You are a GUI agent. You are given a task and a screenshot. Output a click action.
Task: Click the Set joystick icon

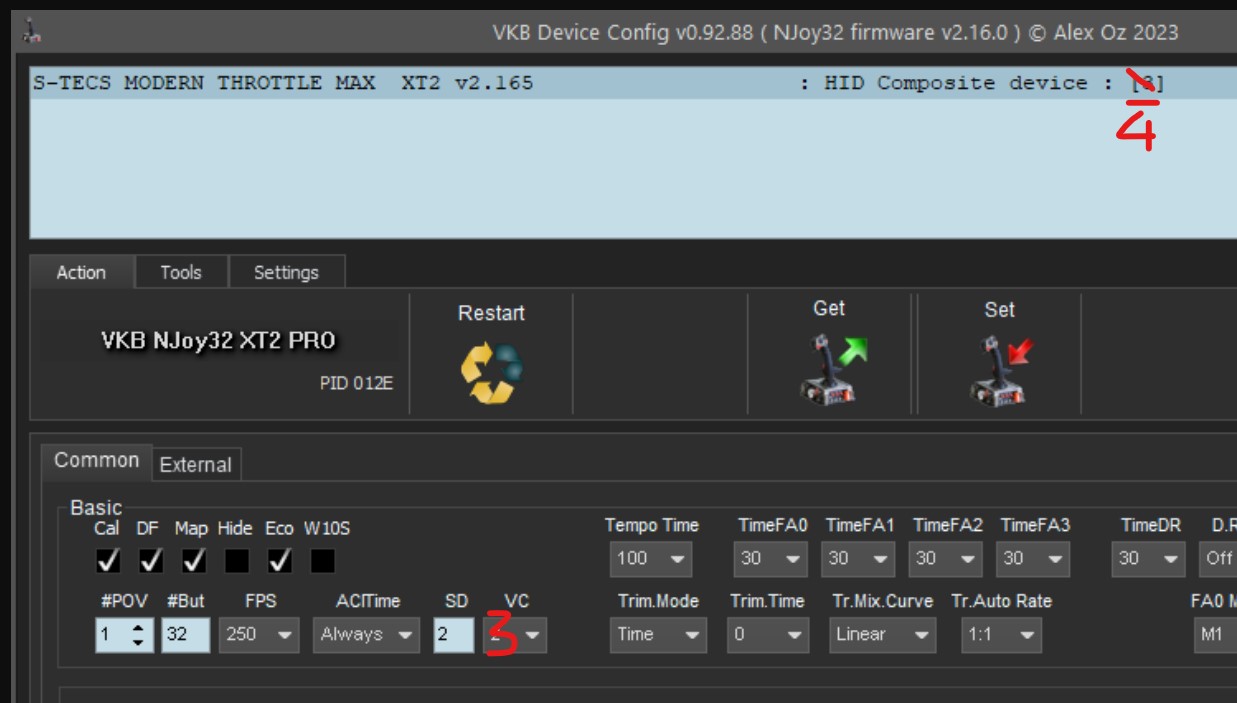pyautogui.click(x=999, y=368)
